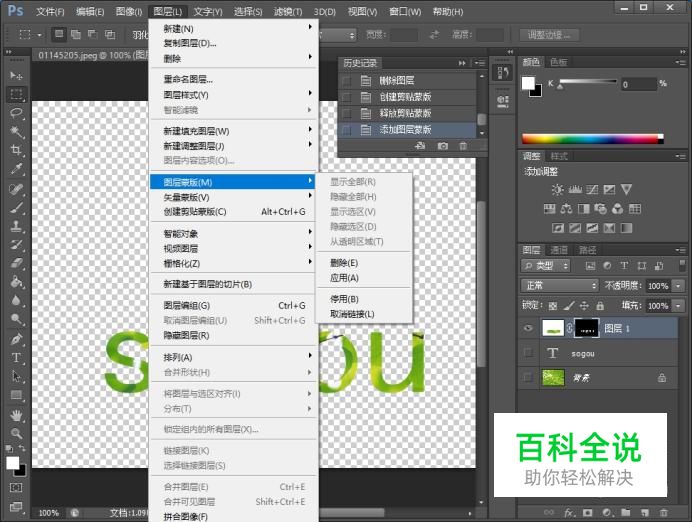Toggle visibility eye of 图层 1
The image size is (692, 522).
click(528, 328)
